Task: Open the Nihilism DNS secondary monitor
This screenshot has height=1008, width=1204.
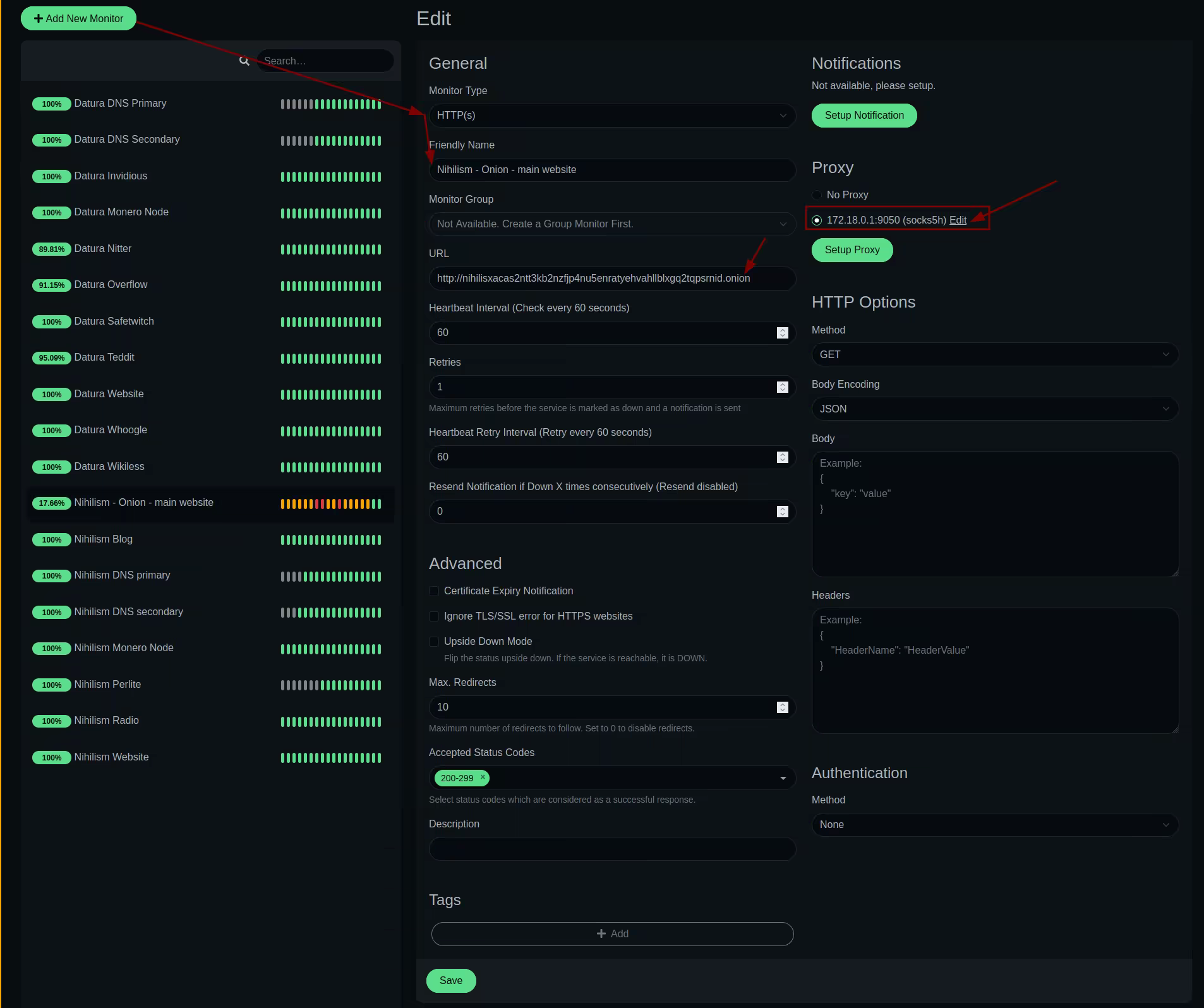Action: point(212,612)
